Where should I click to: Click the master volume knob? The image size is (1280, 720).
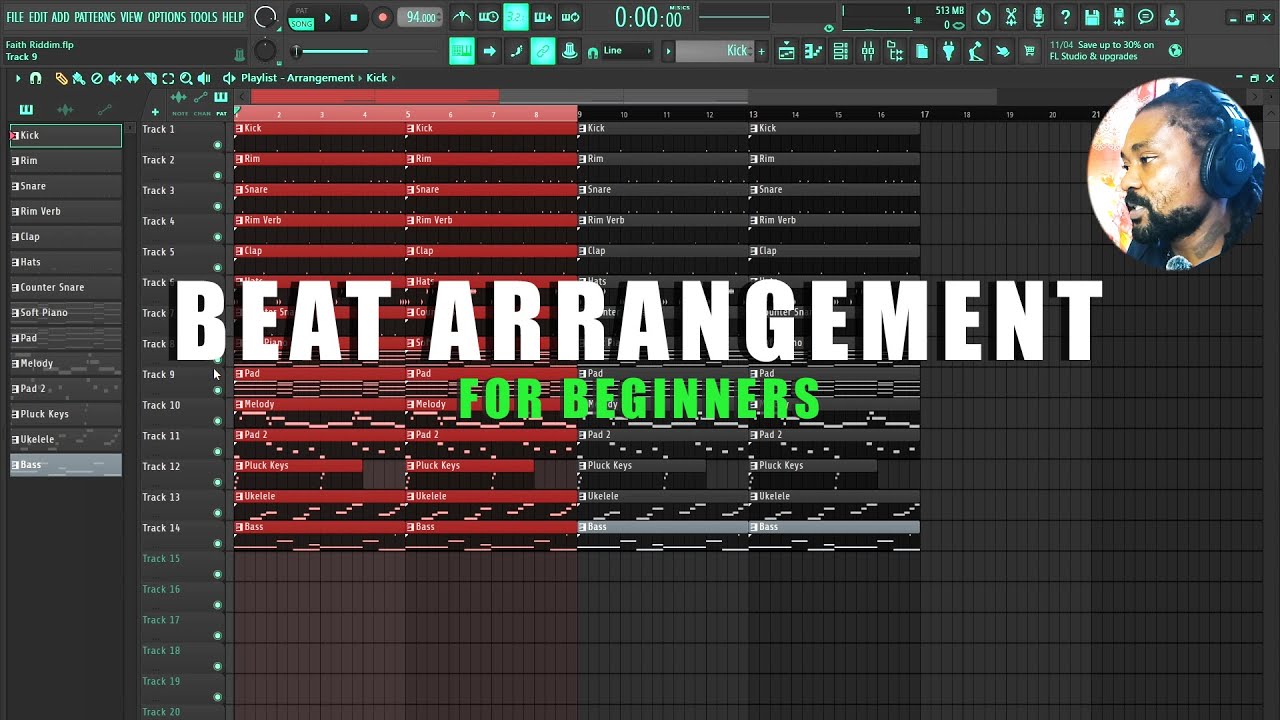[266, 17]
